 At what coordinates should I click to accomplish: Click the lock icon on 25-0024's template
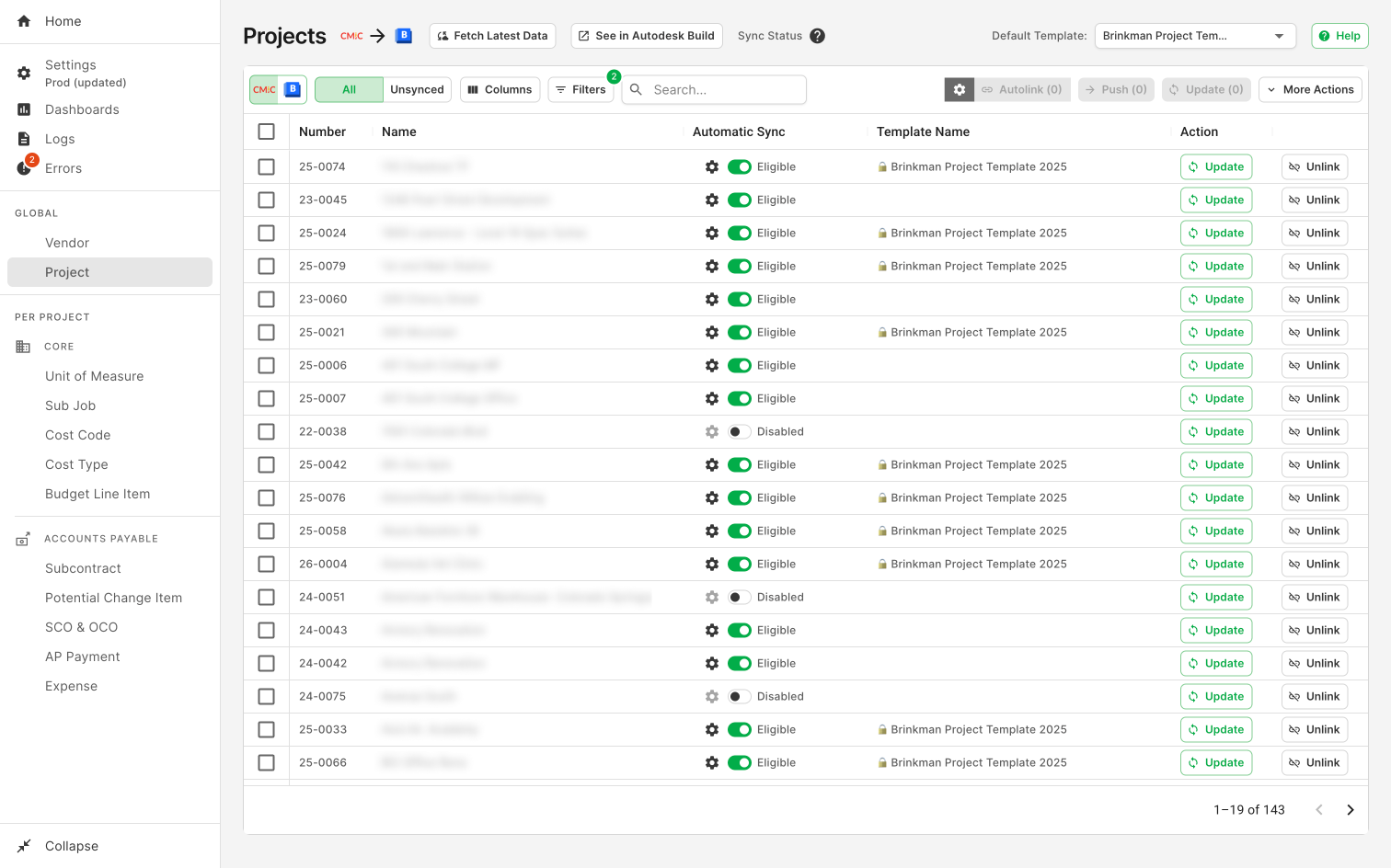tap(883, 233)
